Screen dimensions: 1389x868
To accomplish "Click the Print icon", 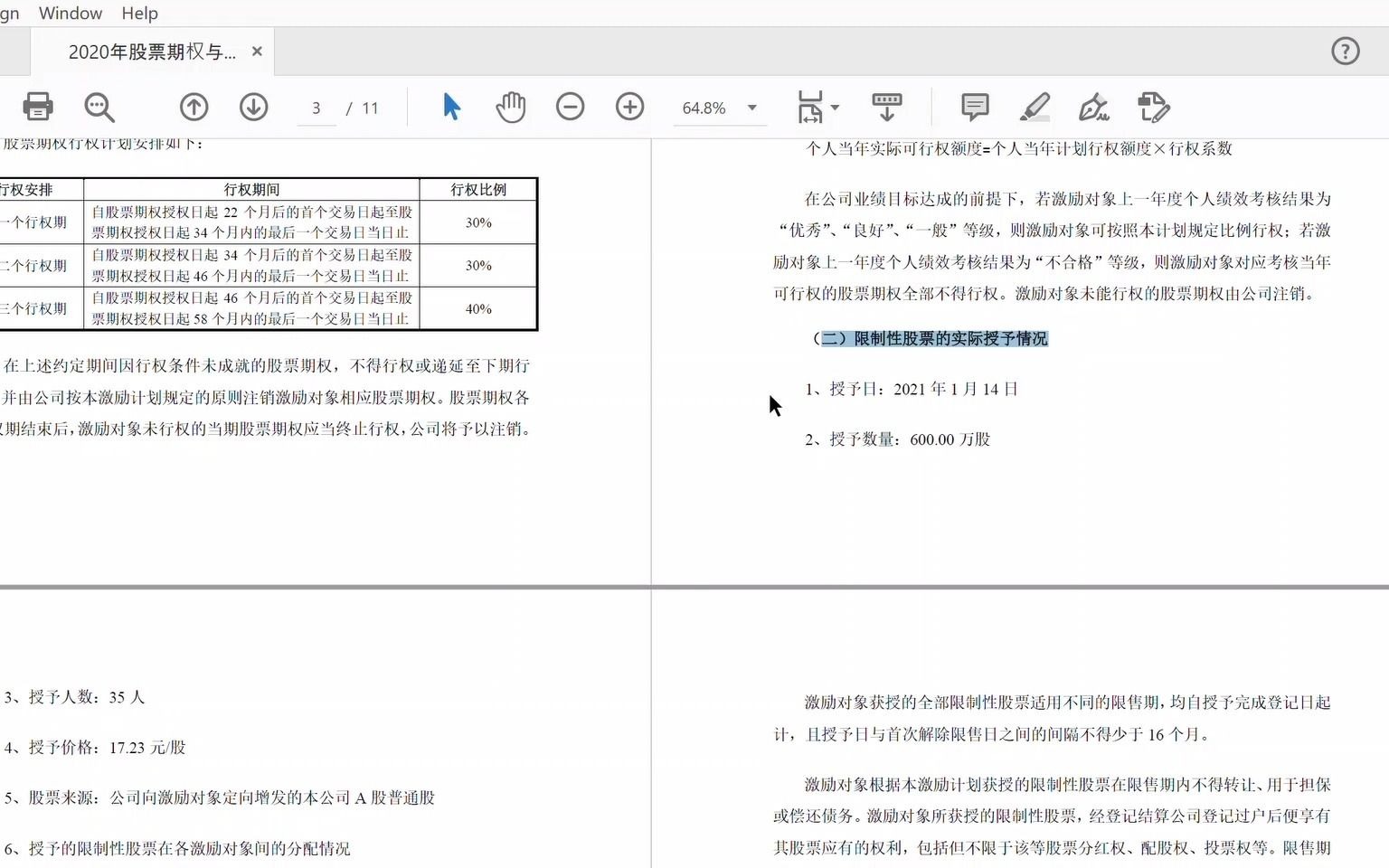I will 37,107.
